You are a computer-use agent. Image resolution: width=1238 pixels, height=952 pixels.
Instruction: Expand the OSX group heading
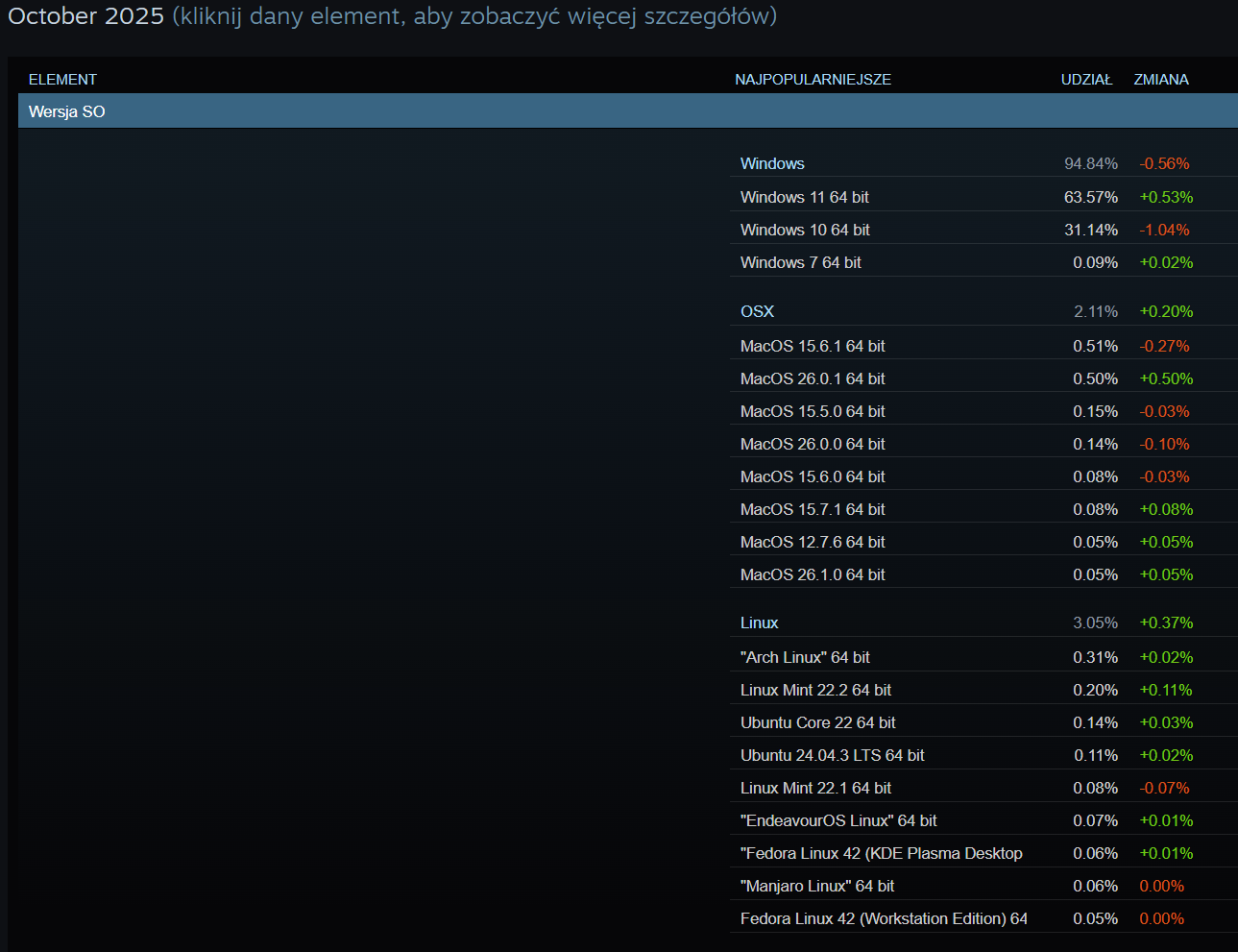(x=757, y=311)
